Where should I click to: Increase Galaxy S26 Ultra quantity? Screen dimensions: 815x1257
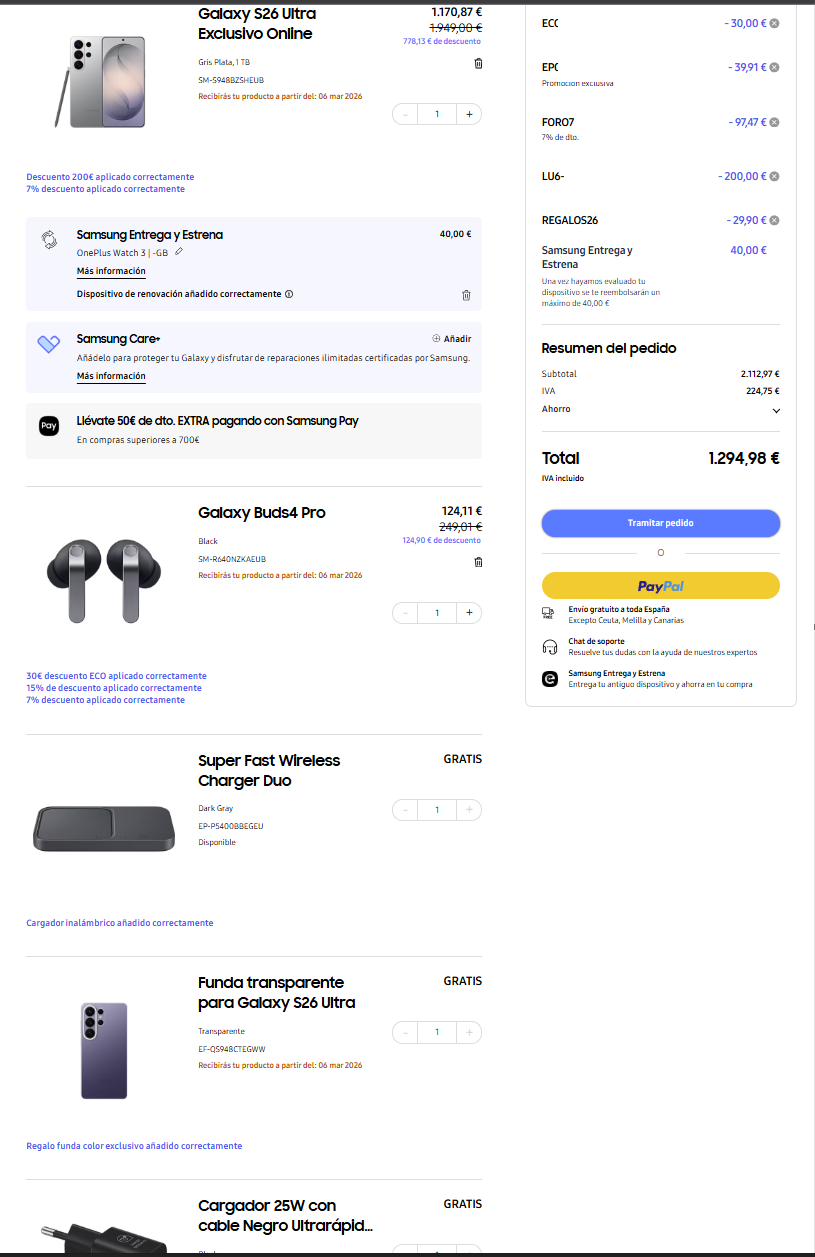pyautogui.click(x=469, y=114)
